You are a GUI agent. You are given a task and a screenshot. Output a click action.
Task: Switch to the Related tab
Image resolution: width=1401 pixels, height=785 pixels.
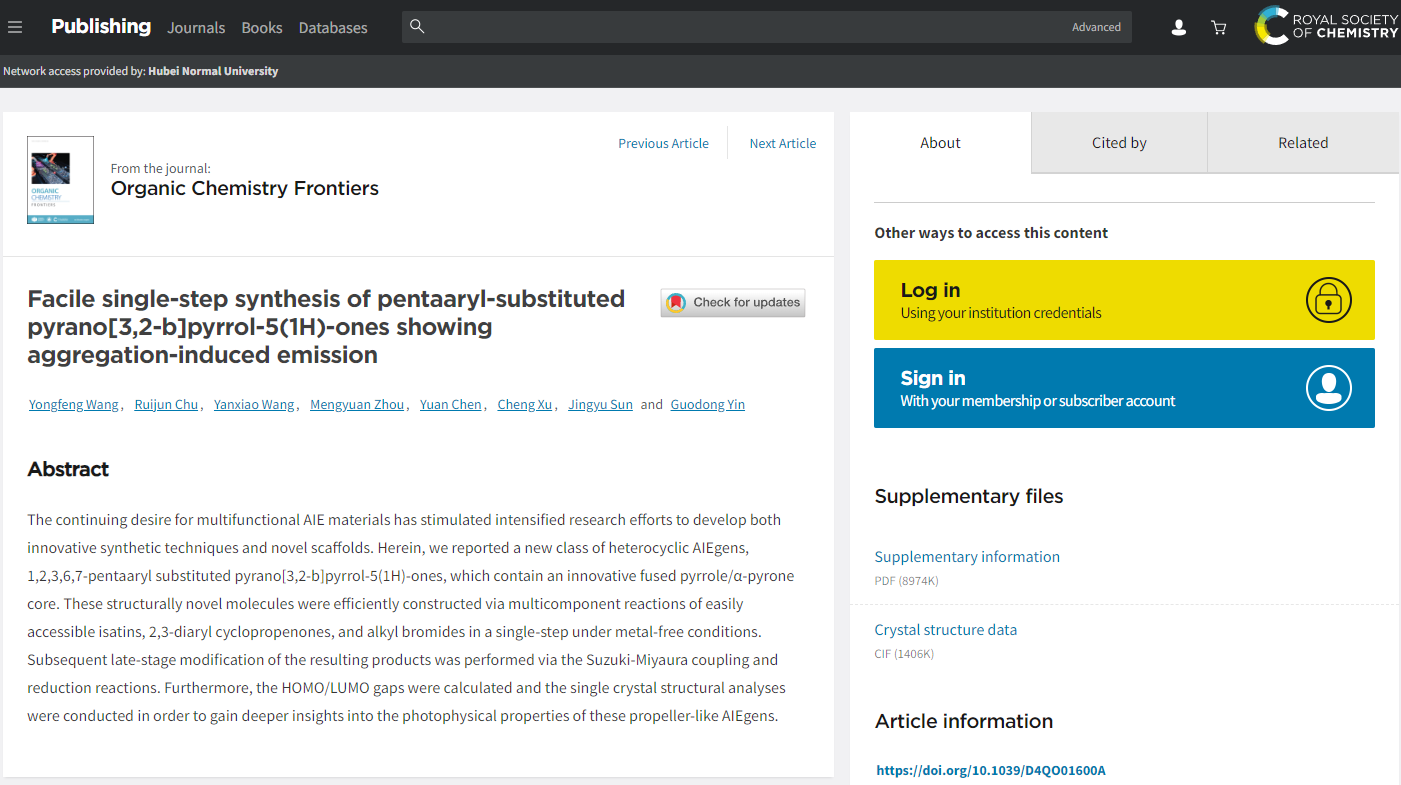click(x=1303, y=143)
